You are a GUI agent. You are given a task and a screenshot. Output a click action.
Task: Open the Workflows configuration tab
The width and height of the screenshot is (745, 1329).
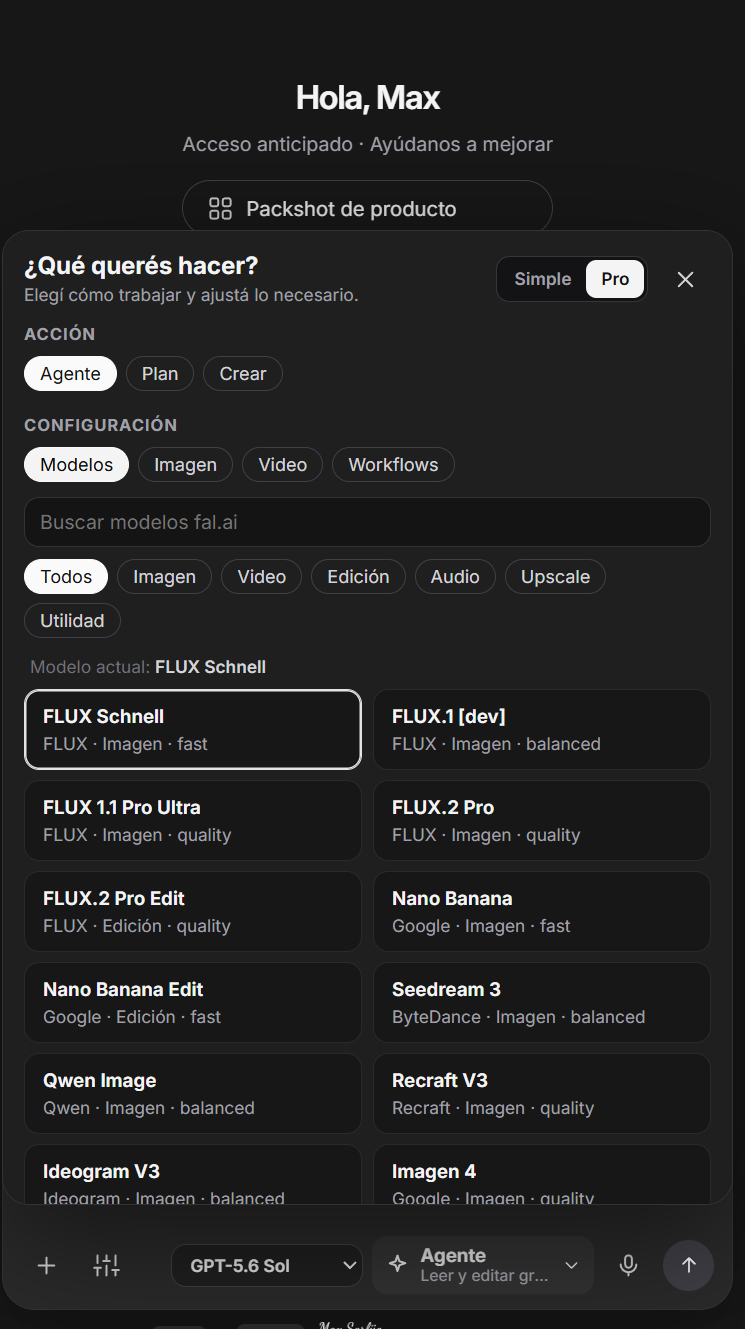tap(393, 465)
